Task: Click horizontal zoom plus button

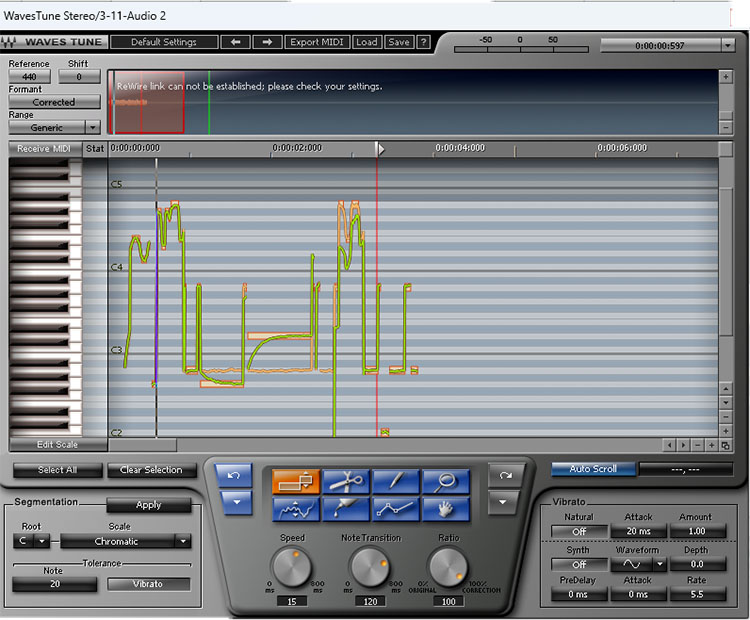Action: pyautogui.click(x=712, y=445)
